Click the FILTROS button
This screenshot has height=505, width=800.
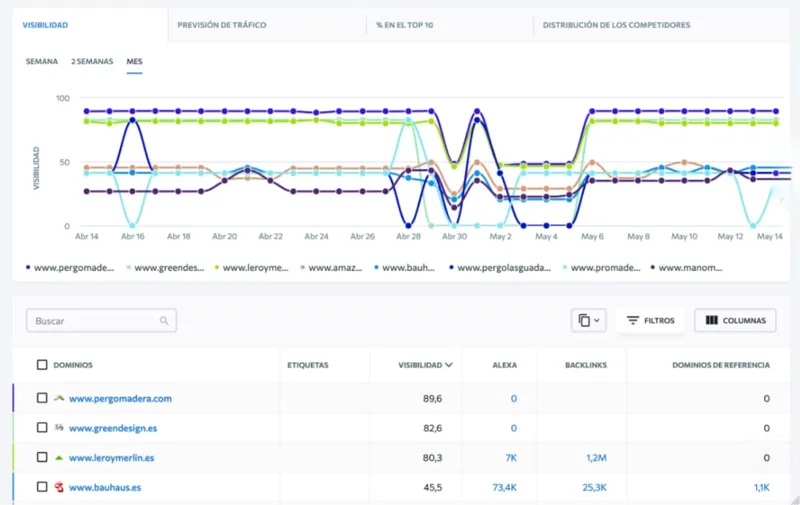click(649, 321)
